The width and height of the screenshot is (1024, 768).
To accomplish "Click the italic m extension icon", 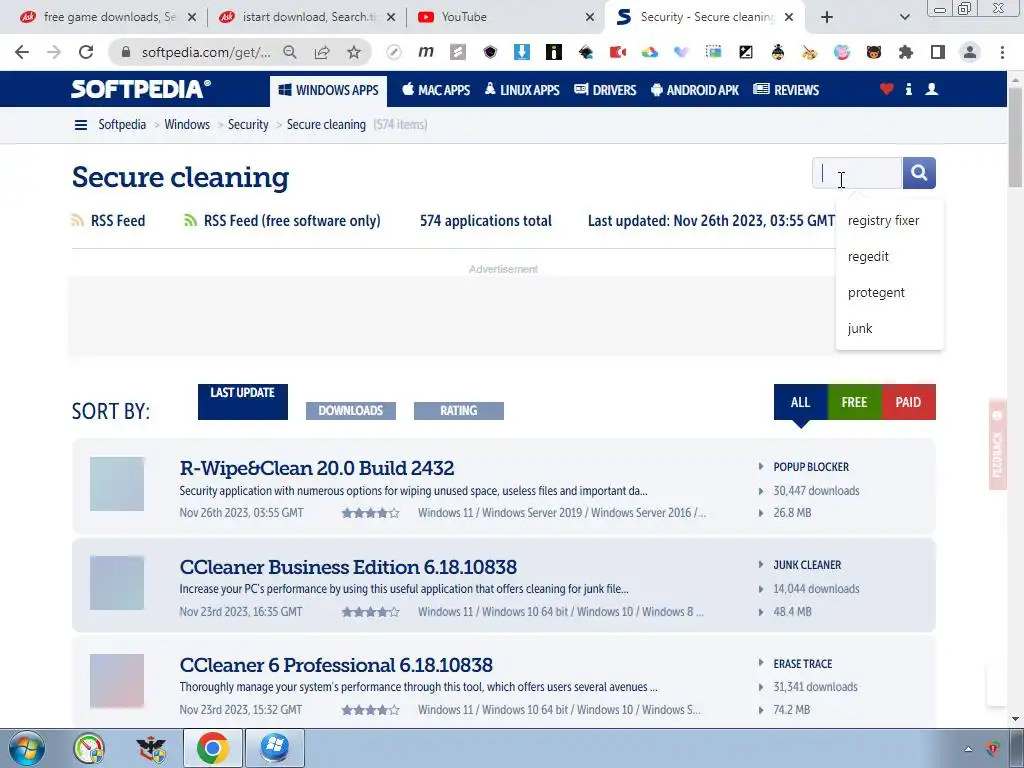I will 426,52.
